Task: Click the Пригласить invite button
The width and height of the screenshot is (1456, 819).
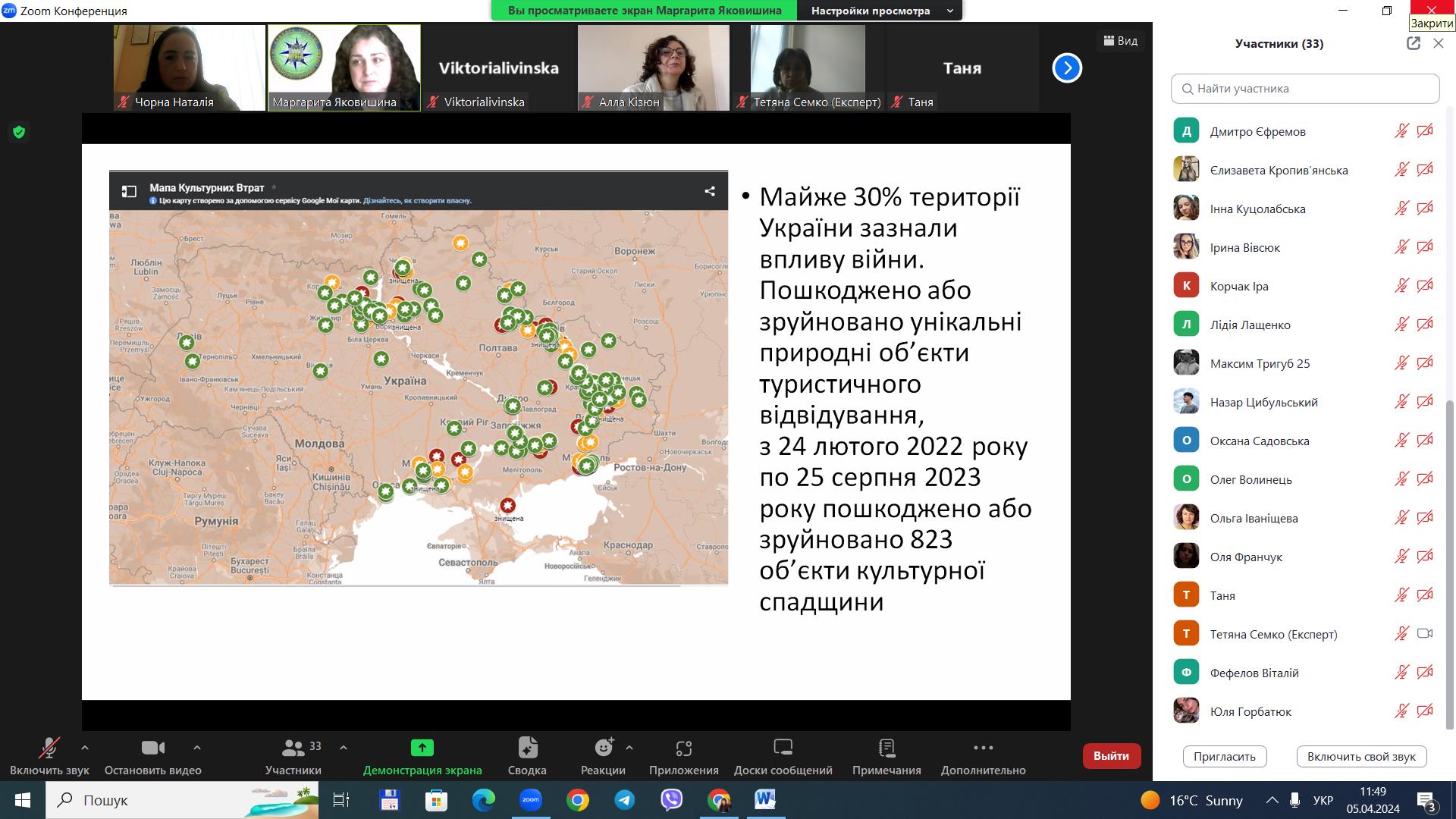Action: coord(1224,757)
